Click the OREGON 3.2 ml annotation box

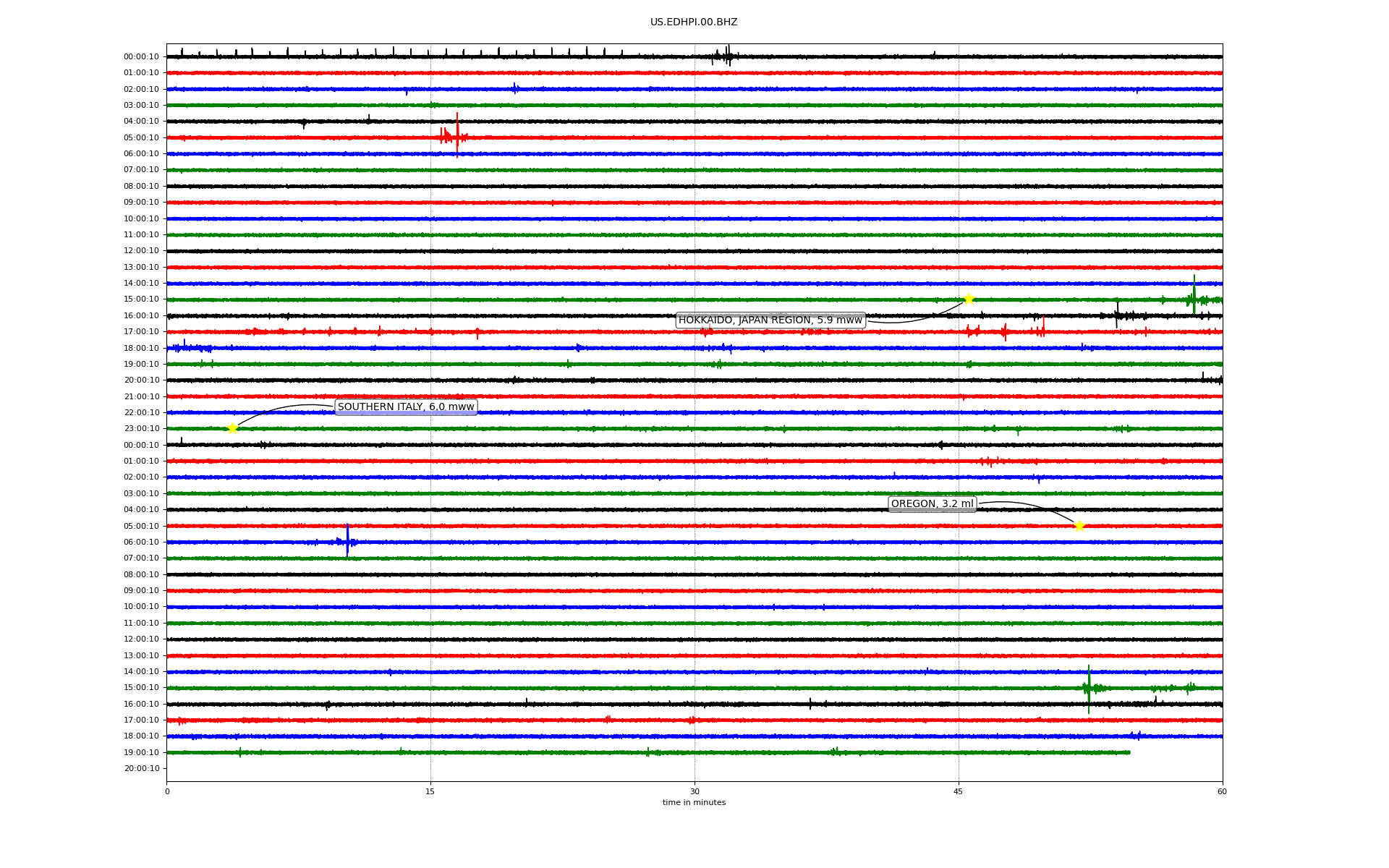(x=932, y=504)
